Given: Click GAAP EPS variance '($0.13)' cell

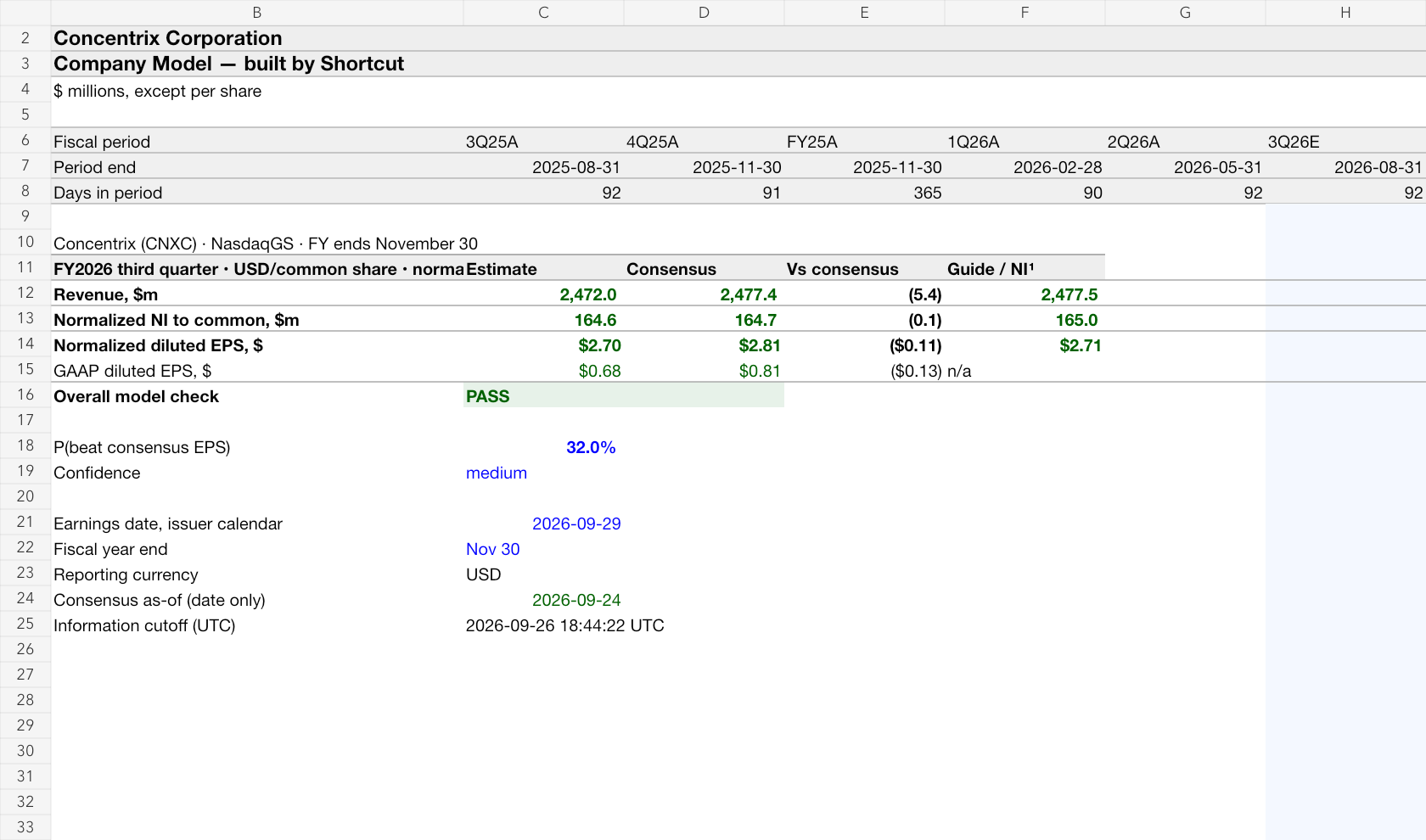Looking at the screenshot, I should tap(864, 370).
